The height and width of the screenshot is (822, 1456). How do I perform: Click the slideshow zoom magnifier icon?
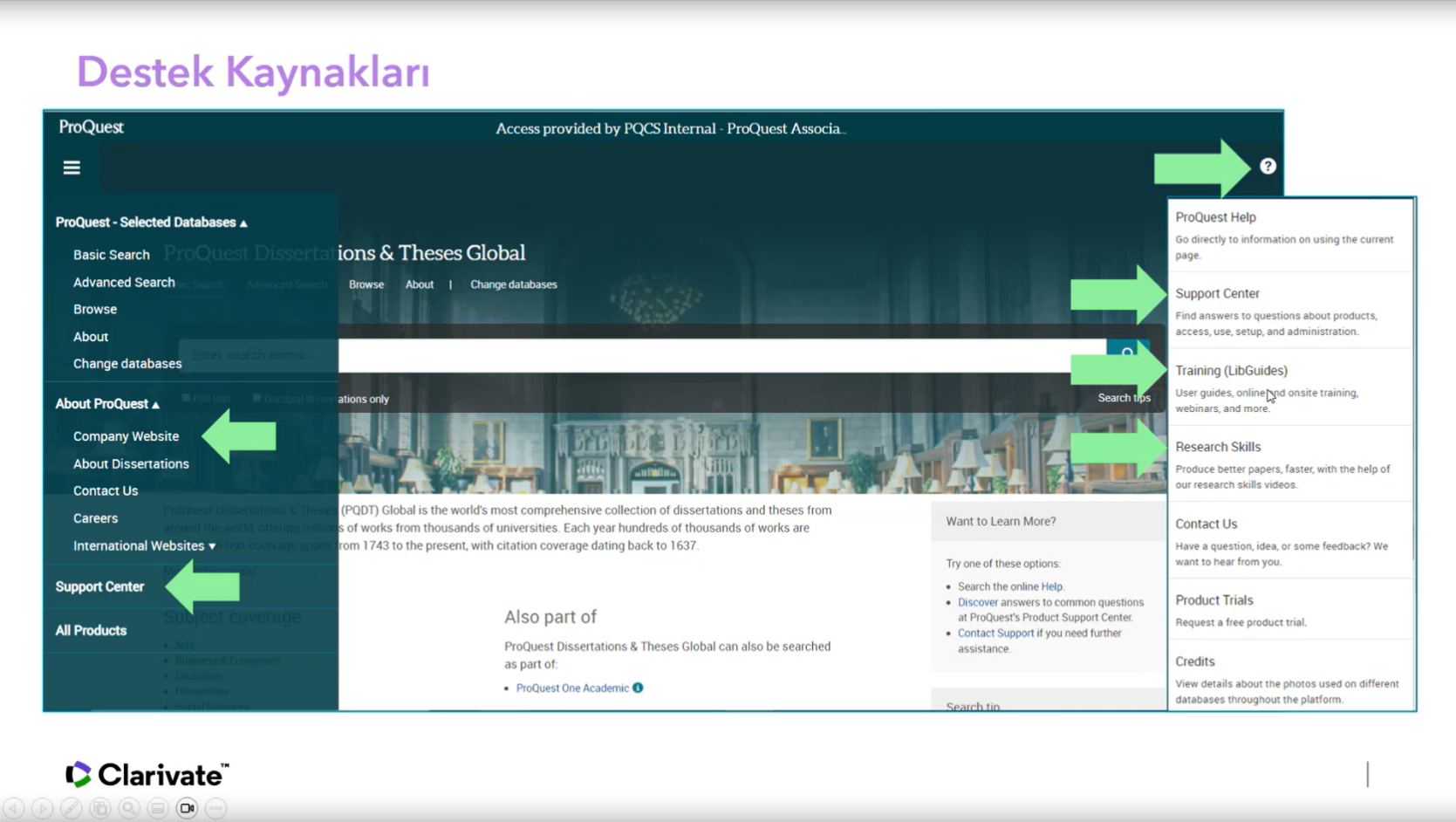coord(129,809)
